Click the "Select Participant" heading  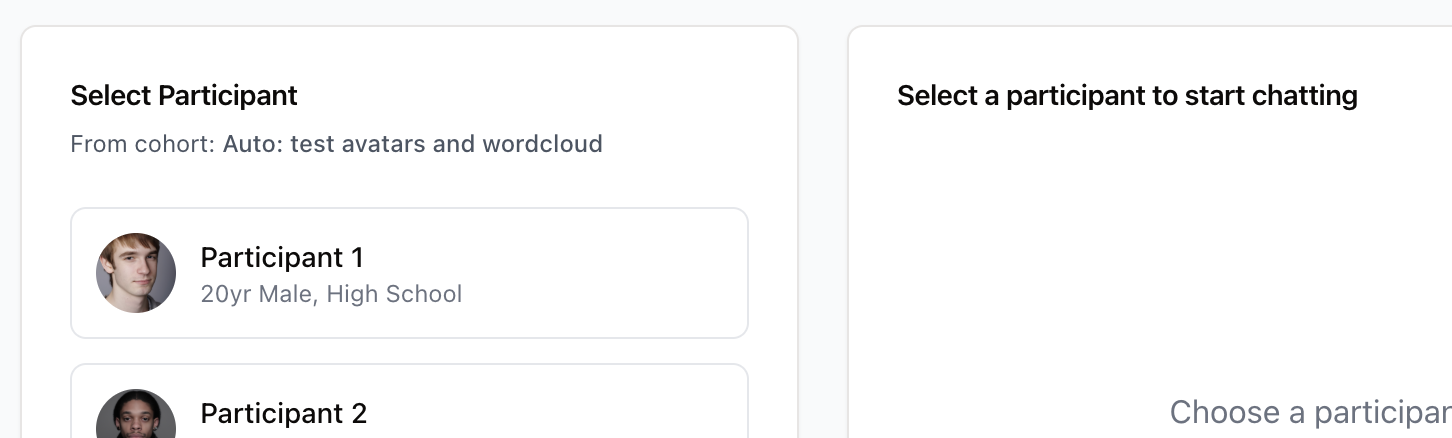[x=184, y=96]
